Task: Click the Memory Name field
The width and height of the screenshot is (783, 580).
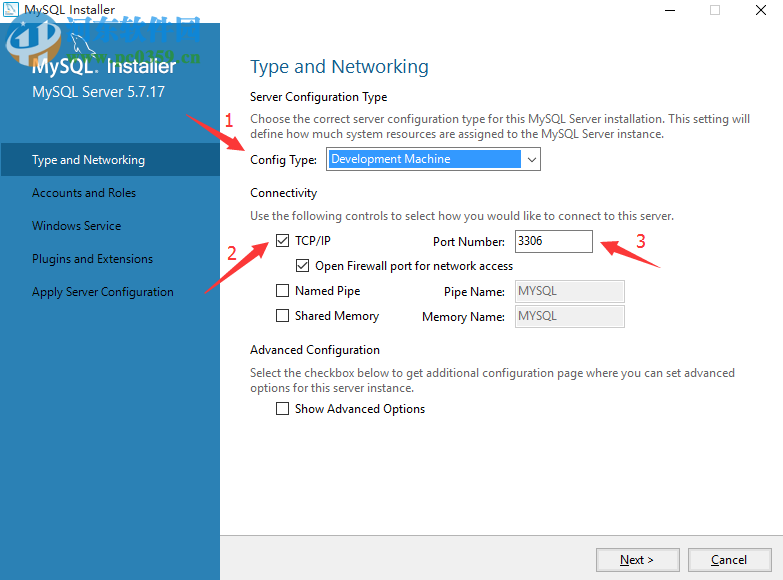Action: (x=570, y=316)
